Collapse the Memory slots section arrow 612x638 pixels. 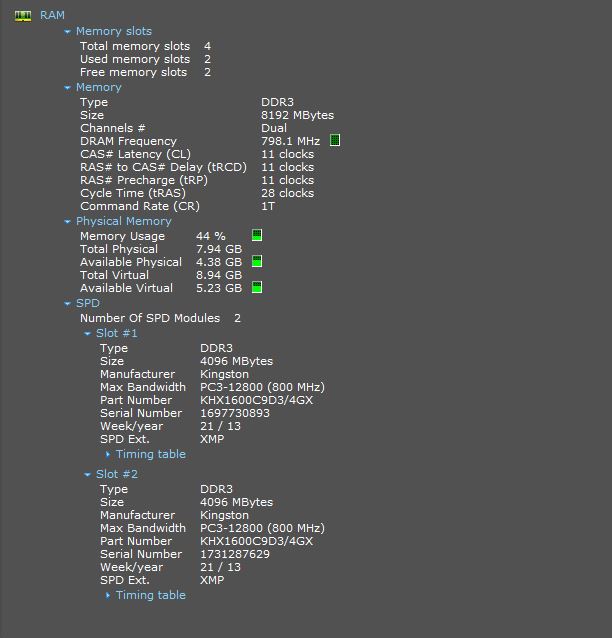(68, 32)
